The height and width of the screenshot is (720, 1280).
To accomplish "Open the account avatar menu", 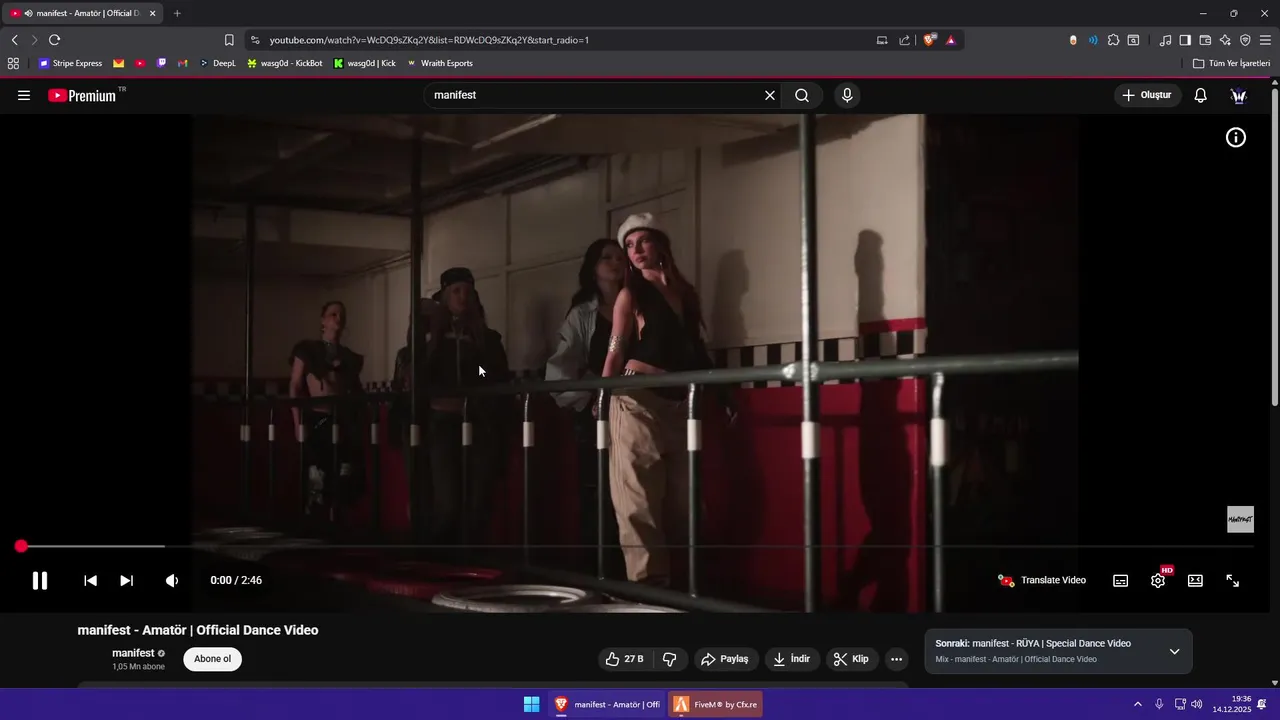I will pyautogui.click(x=1238, y=95).
